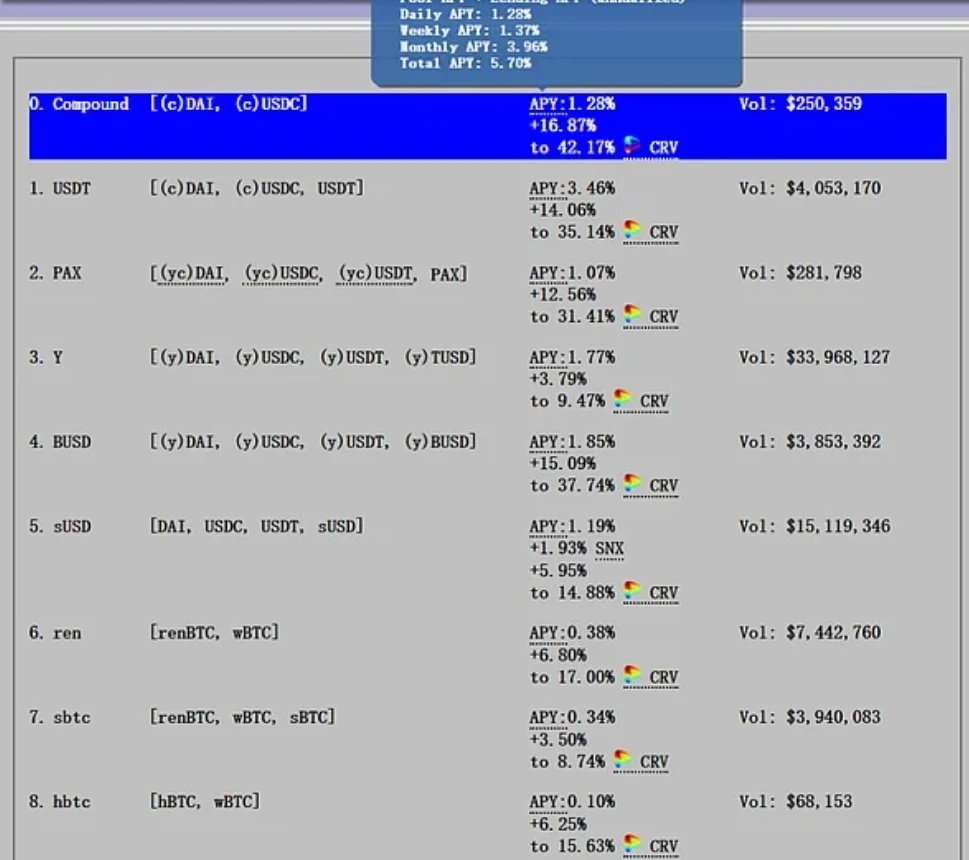
Task: Click the CRV label in ren row
Action: (664, 678)
